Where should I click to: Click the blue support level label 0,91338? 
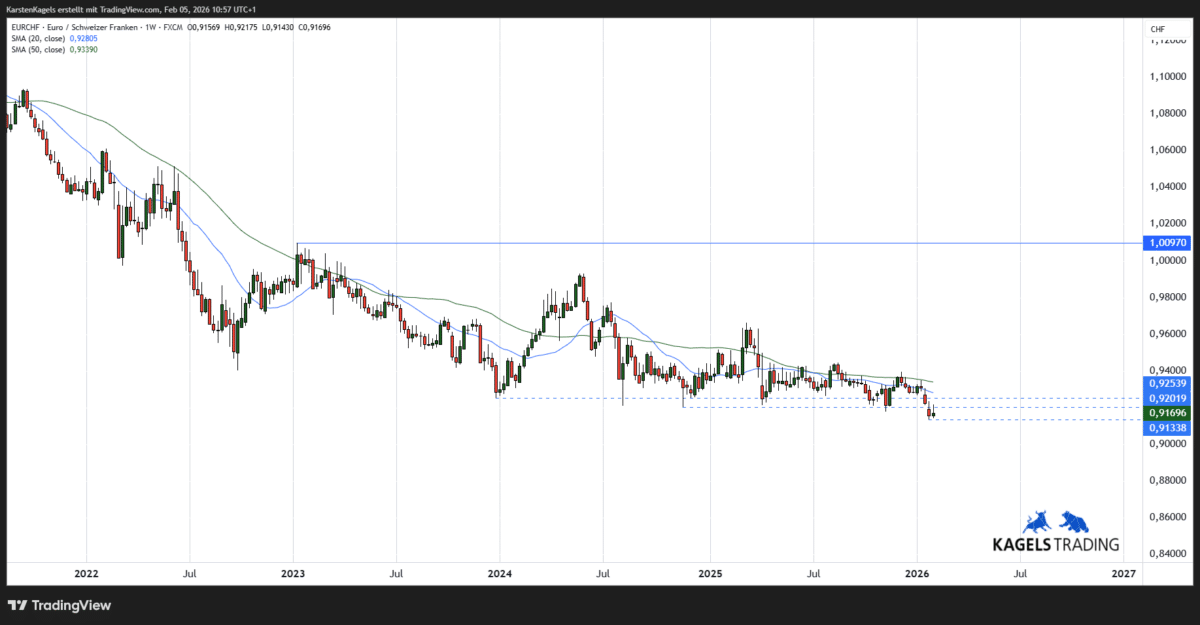click(x=1167, y=427)
